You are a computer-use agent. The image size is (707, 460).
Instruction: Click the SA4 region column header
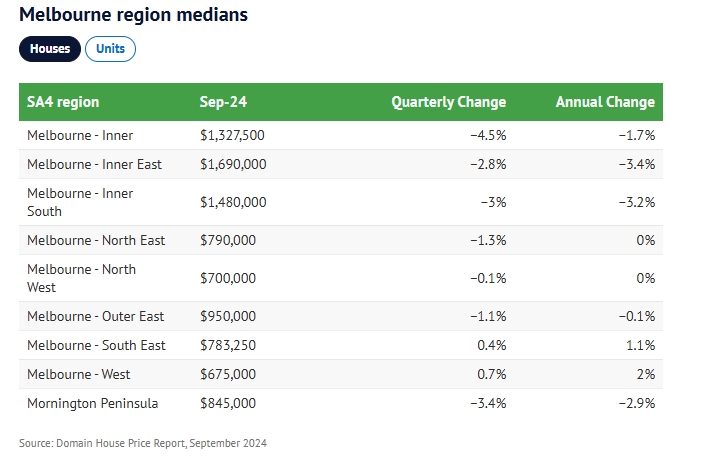click(x=63, y=102)
